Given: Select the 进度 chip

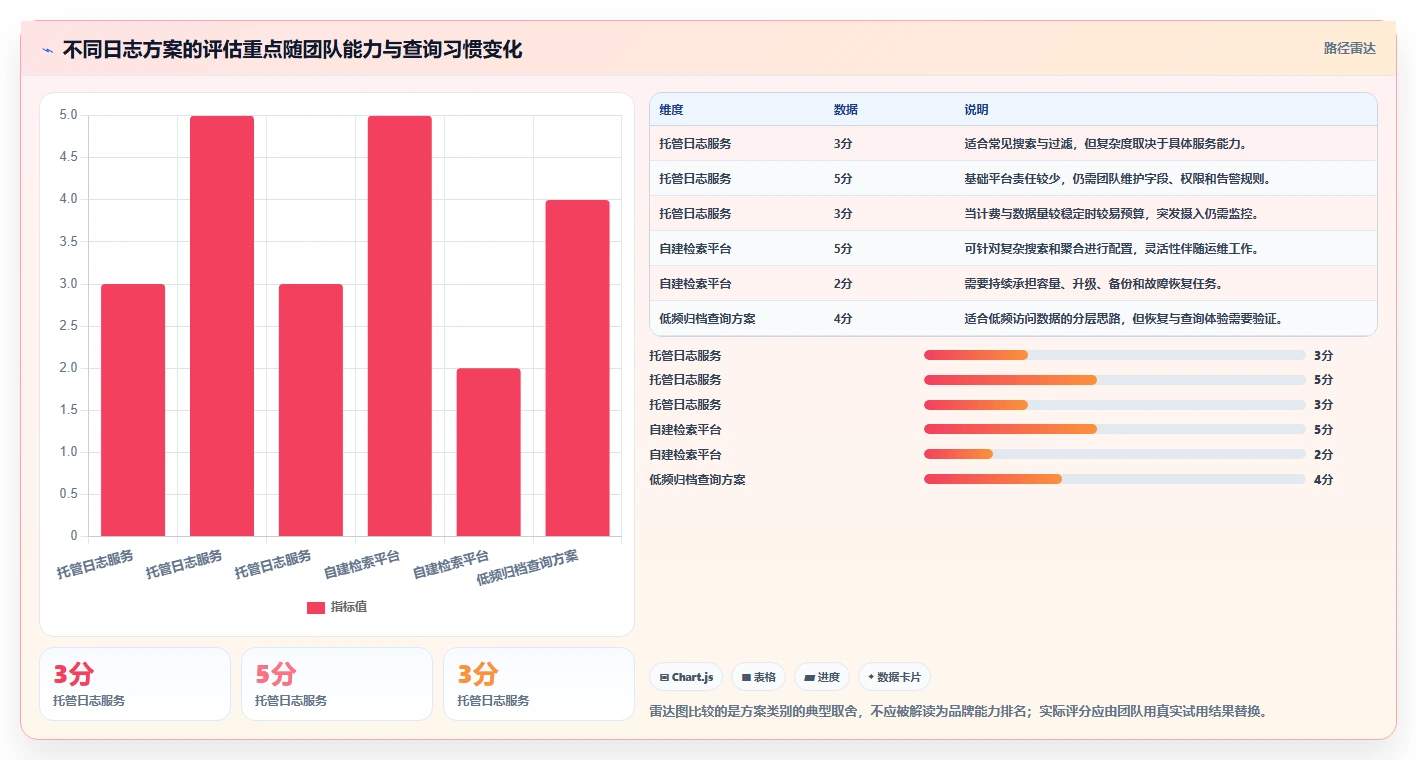Looking at the screenshot, I should (821, 677).
